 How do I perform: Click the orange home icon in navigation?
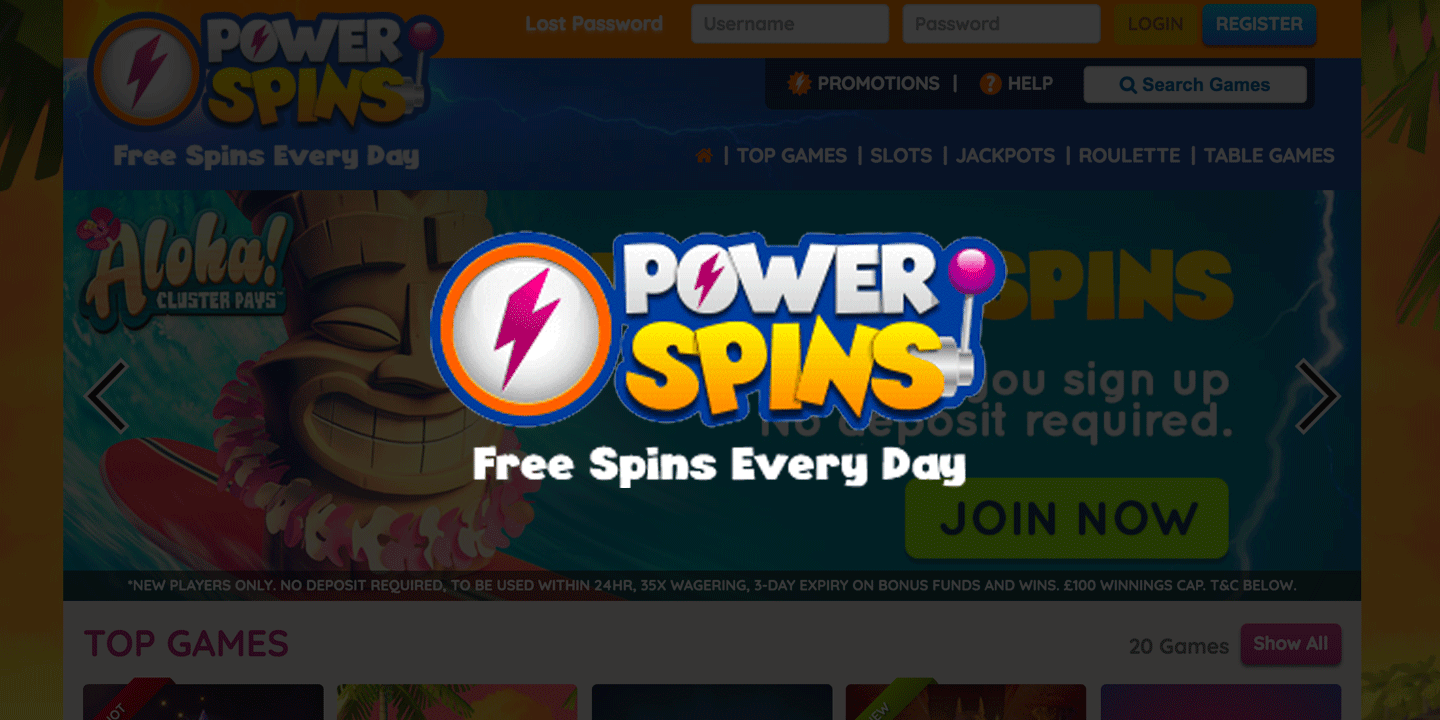click(704, 156)
